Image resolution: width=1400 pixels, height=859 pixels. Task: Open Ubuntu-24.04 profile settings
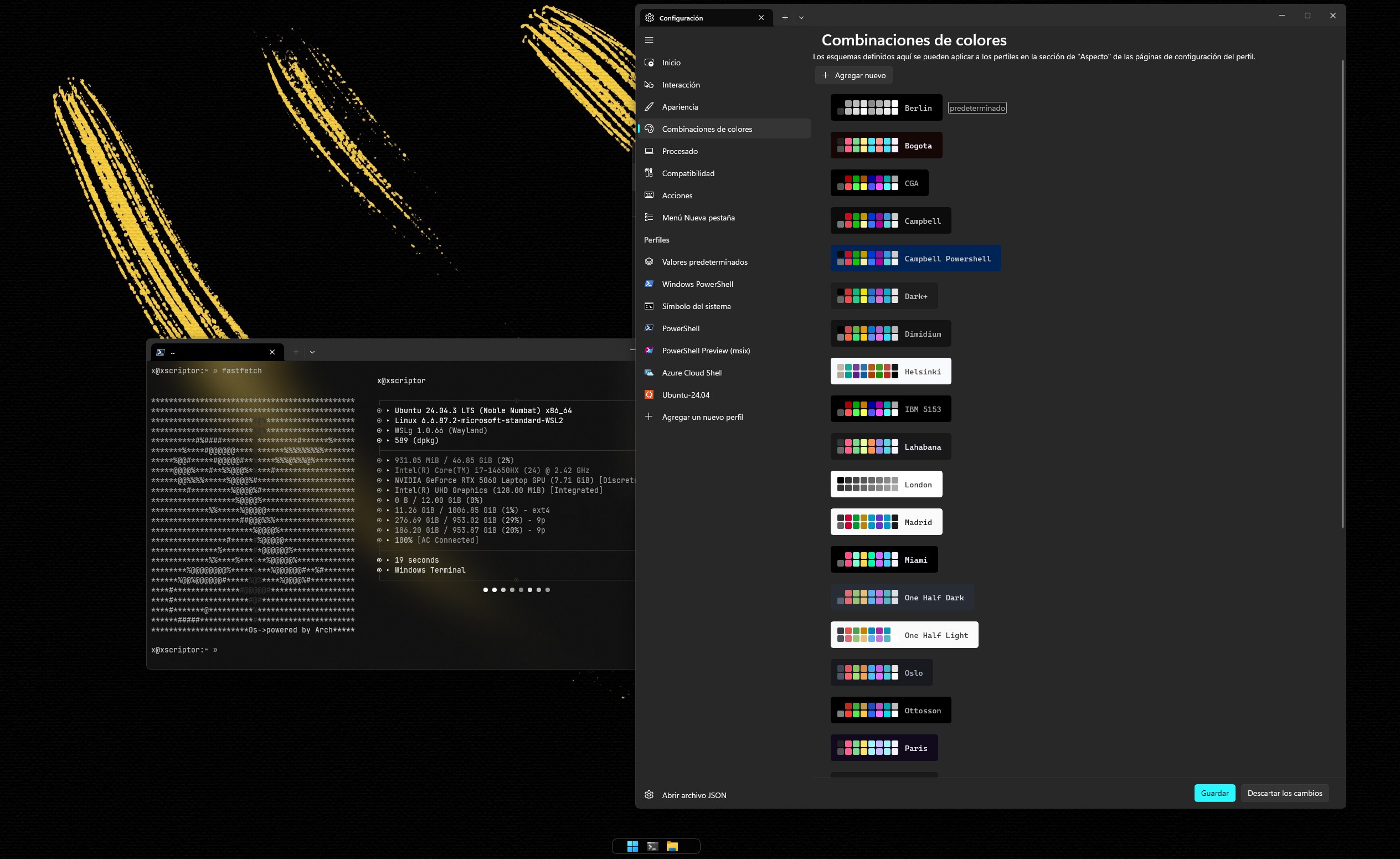click(685, 395)
